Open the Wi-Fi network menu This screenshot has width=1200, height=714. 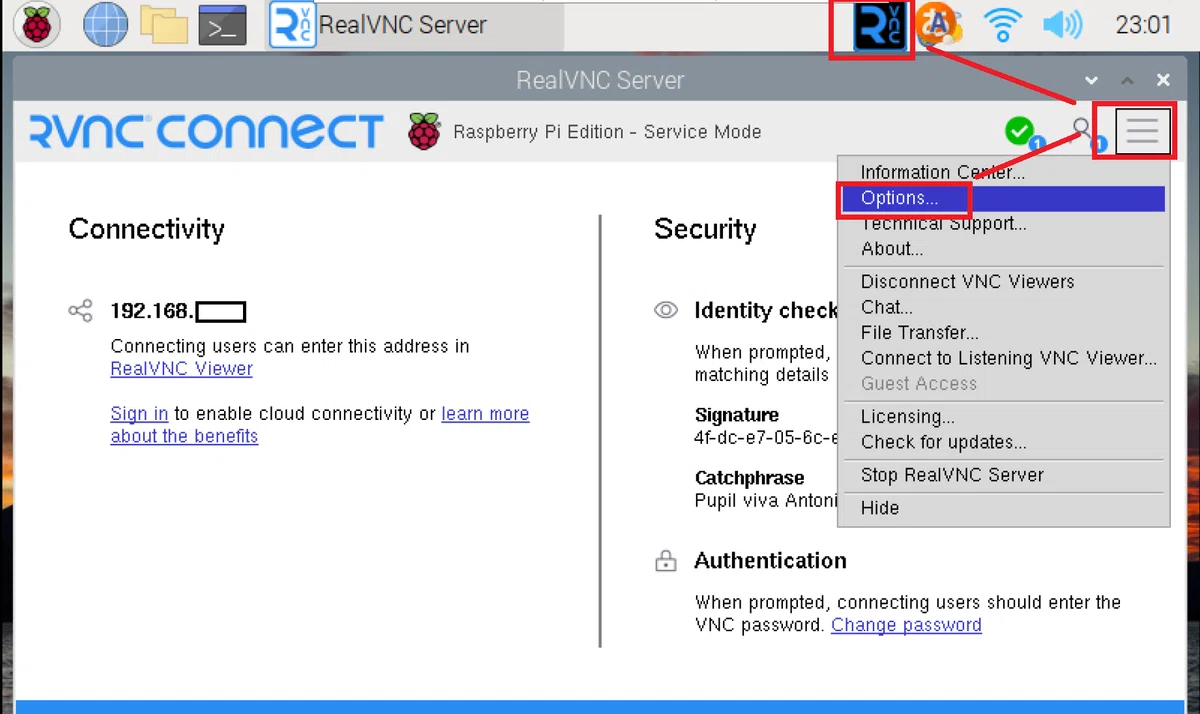click(1000, 25)
